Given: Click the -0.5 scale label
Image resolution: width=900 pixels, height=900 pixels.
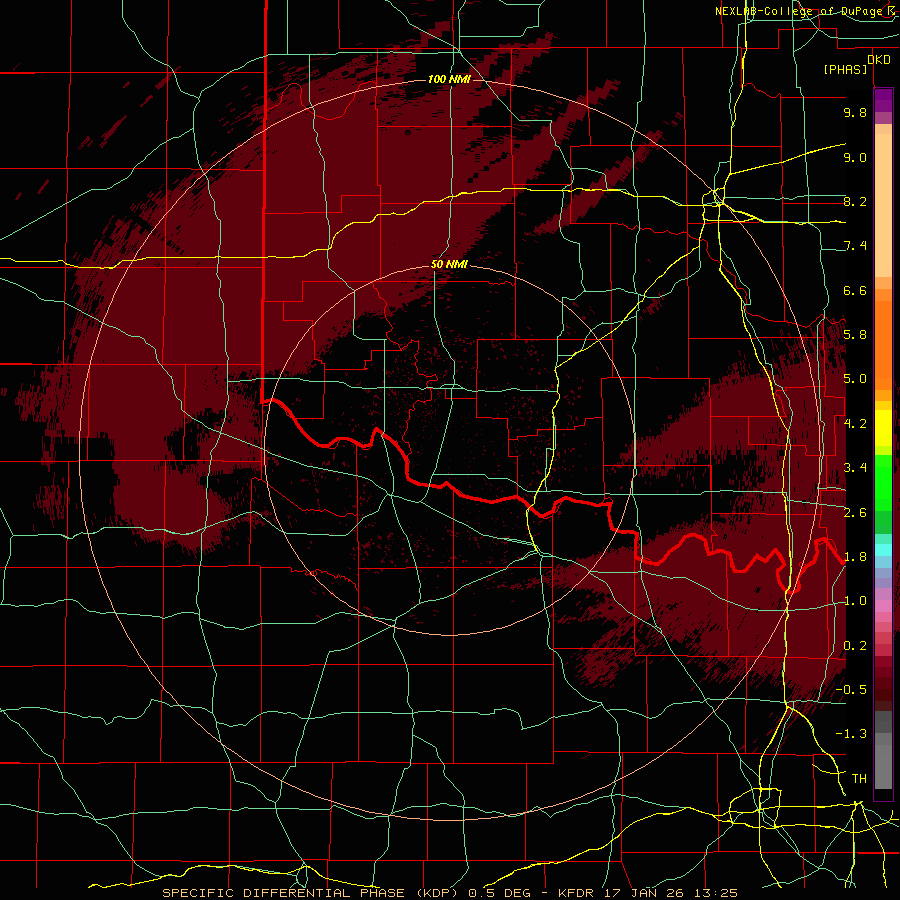Looking at the screenshot, I should pyautogui.click(x=851, y=690).
